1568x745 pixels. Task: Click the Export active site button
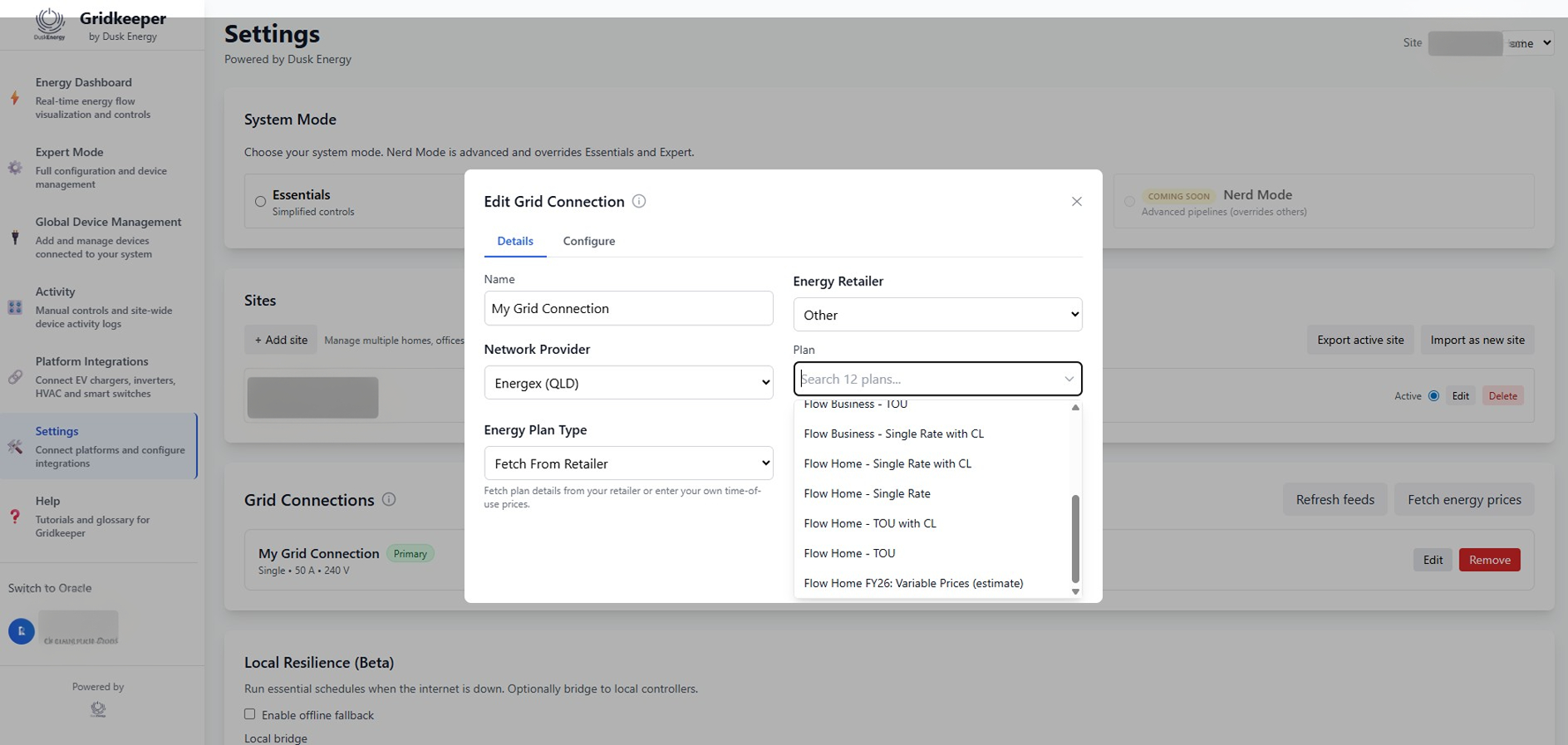pos(1360,340)
